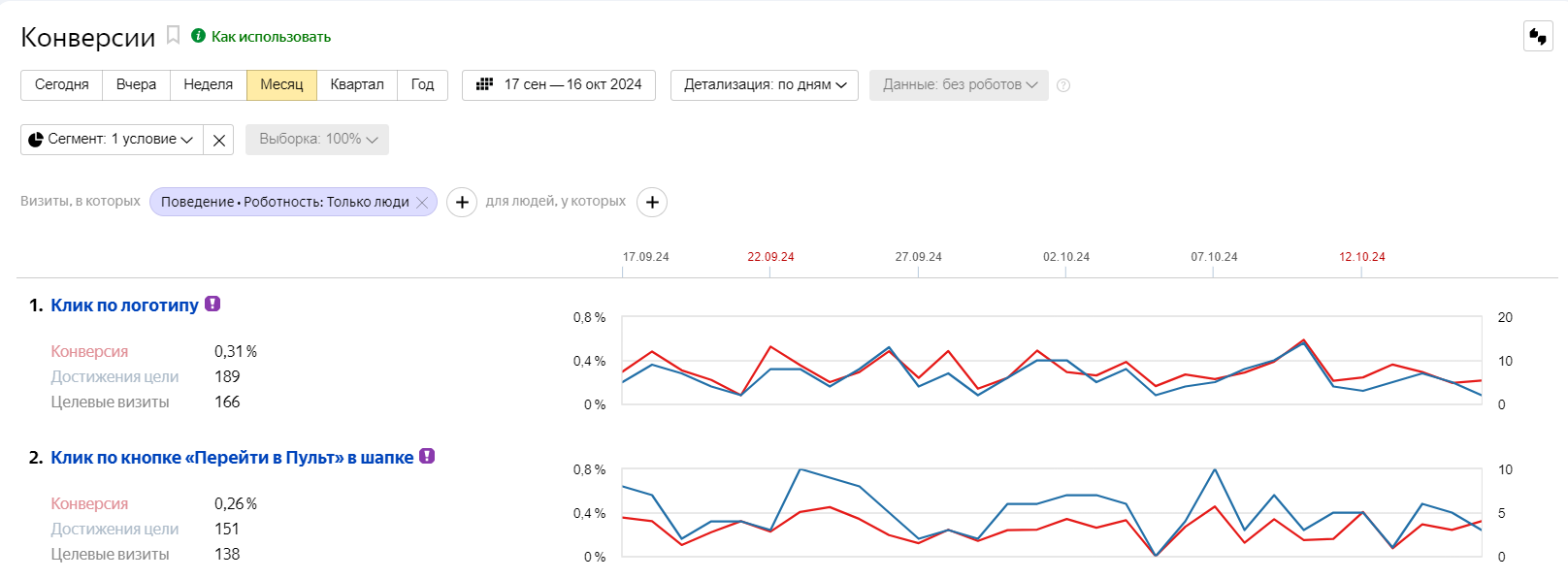Select the Квартал period tab

tap(357, 84)
